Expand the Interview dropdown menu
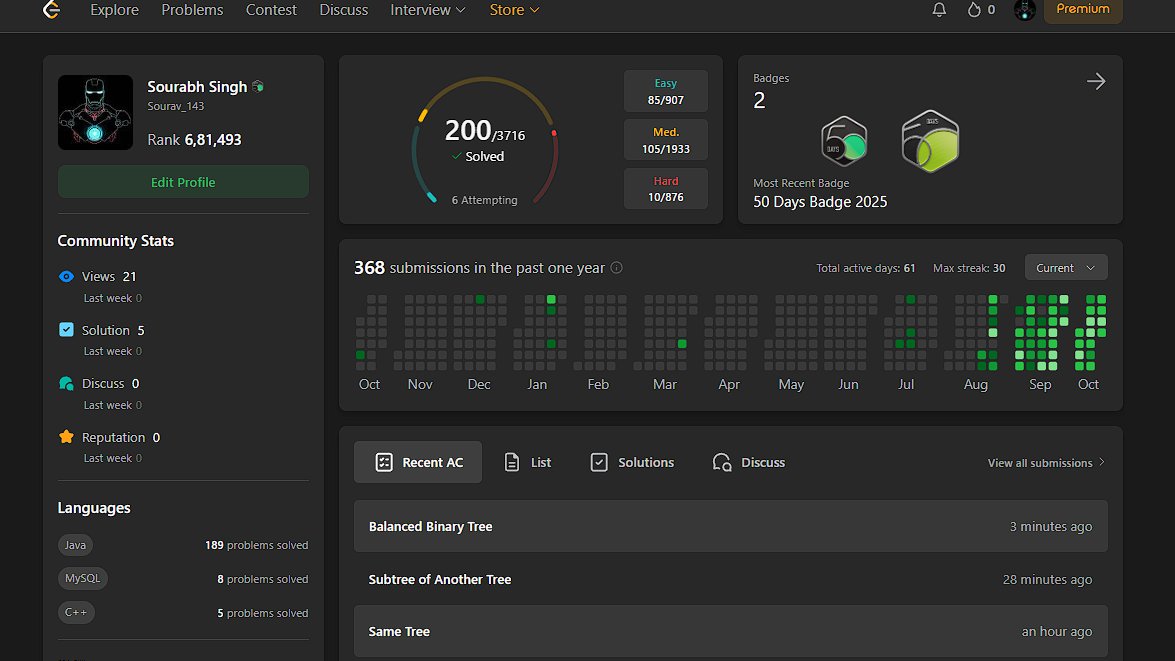This screenshot has height=661, width=1175. pyautogui.click(x=428, y=10)
